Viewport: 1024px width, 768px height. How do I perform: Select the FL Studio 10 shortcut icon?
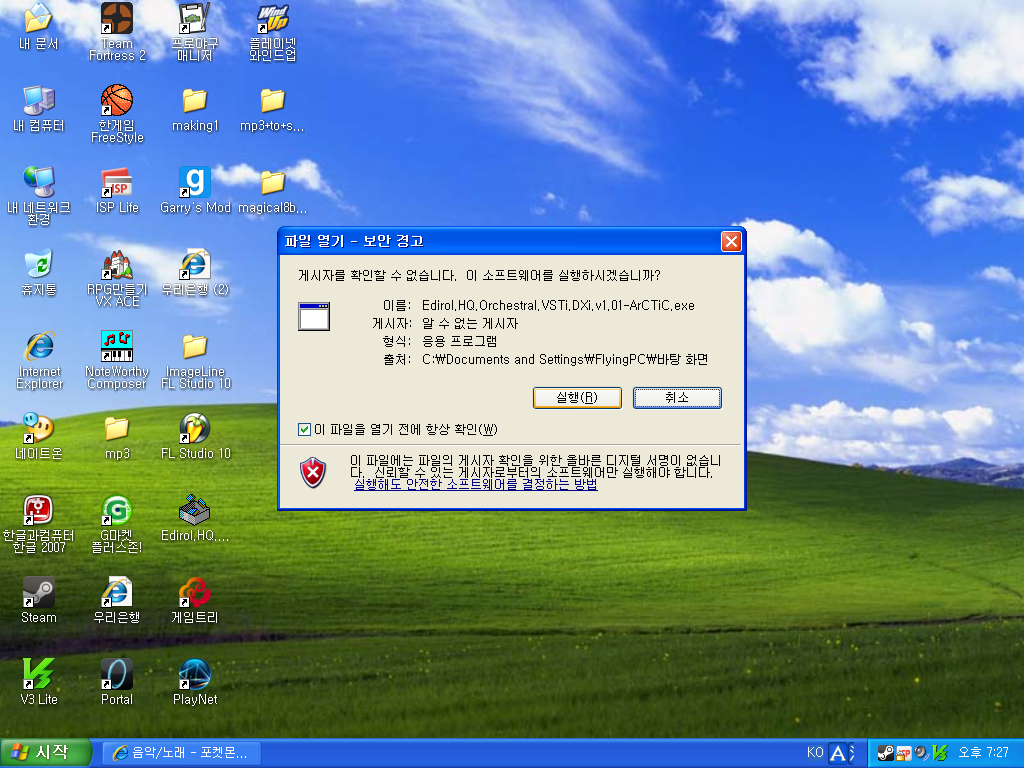[195, 436]
